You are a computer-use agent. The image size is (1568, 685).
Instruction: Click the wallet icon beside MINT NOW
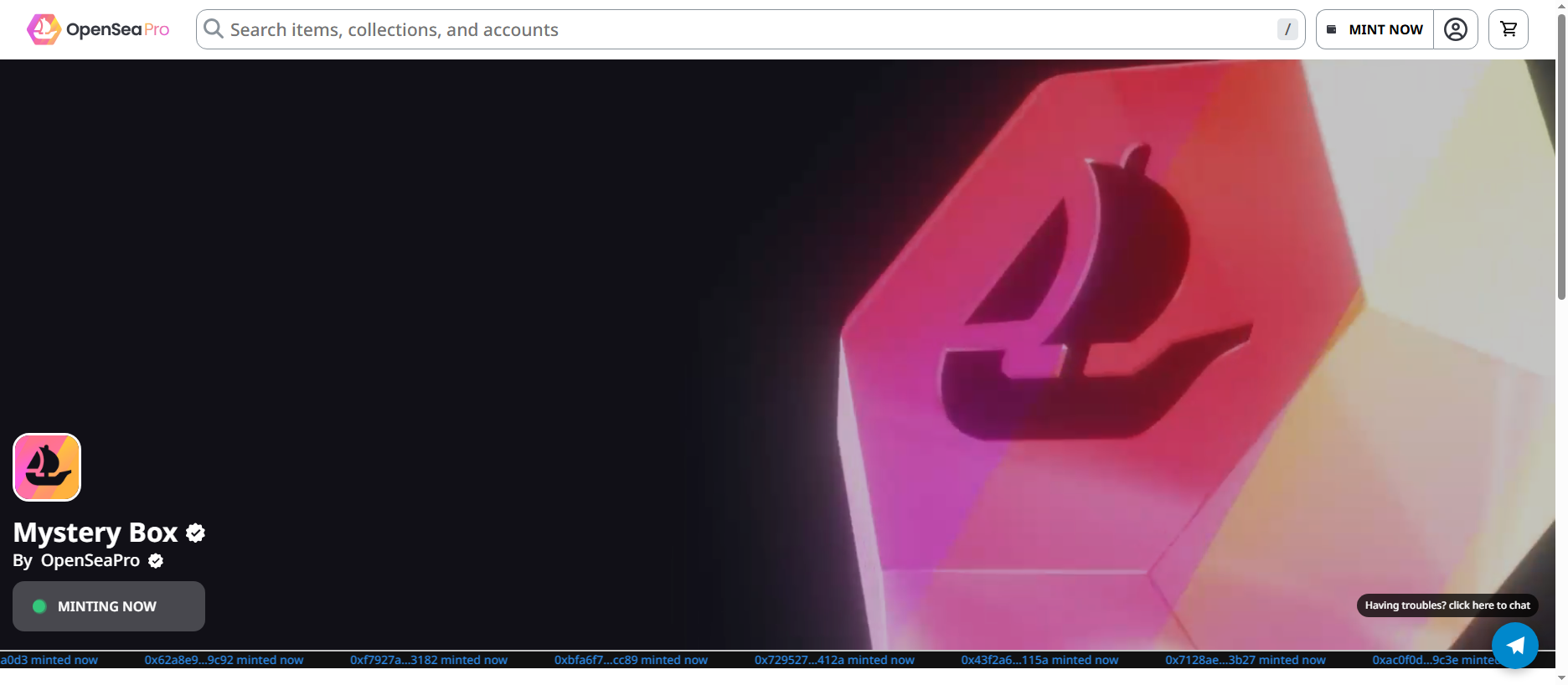coord(1332,29)
